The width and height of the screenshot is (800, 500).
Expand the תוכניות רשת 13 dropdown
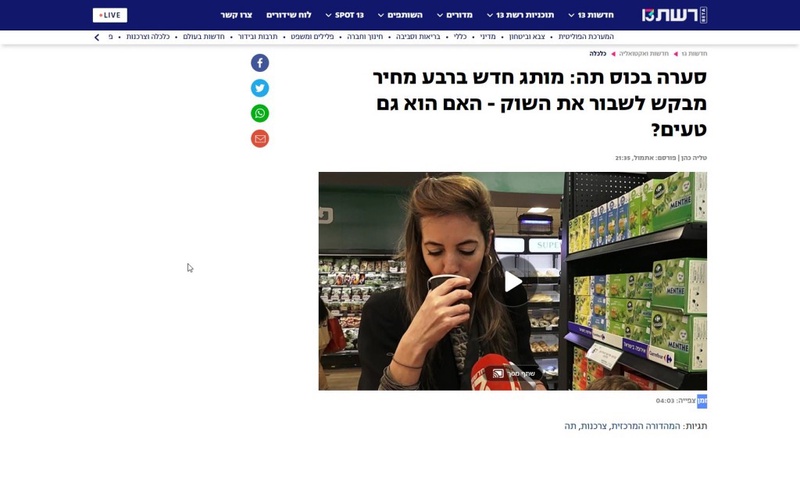(520, 15)
